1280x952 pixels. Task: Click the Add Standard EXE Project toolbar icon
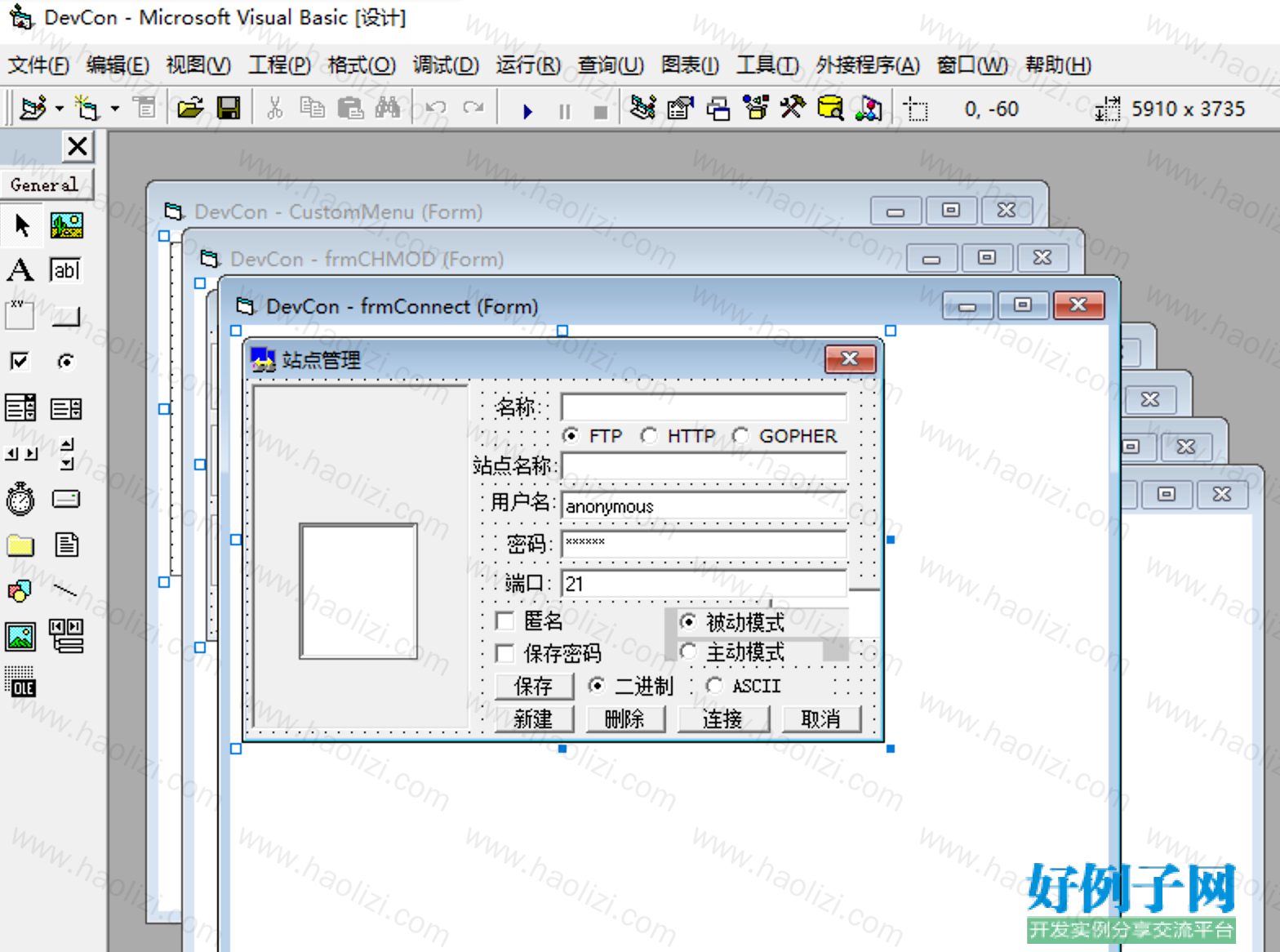click(x=33, y=108)
